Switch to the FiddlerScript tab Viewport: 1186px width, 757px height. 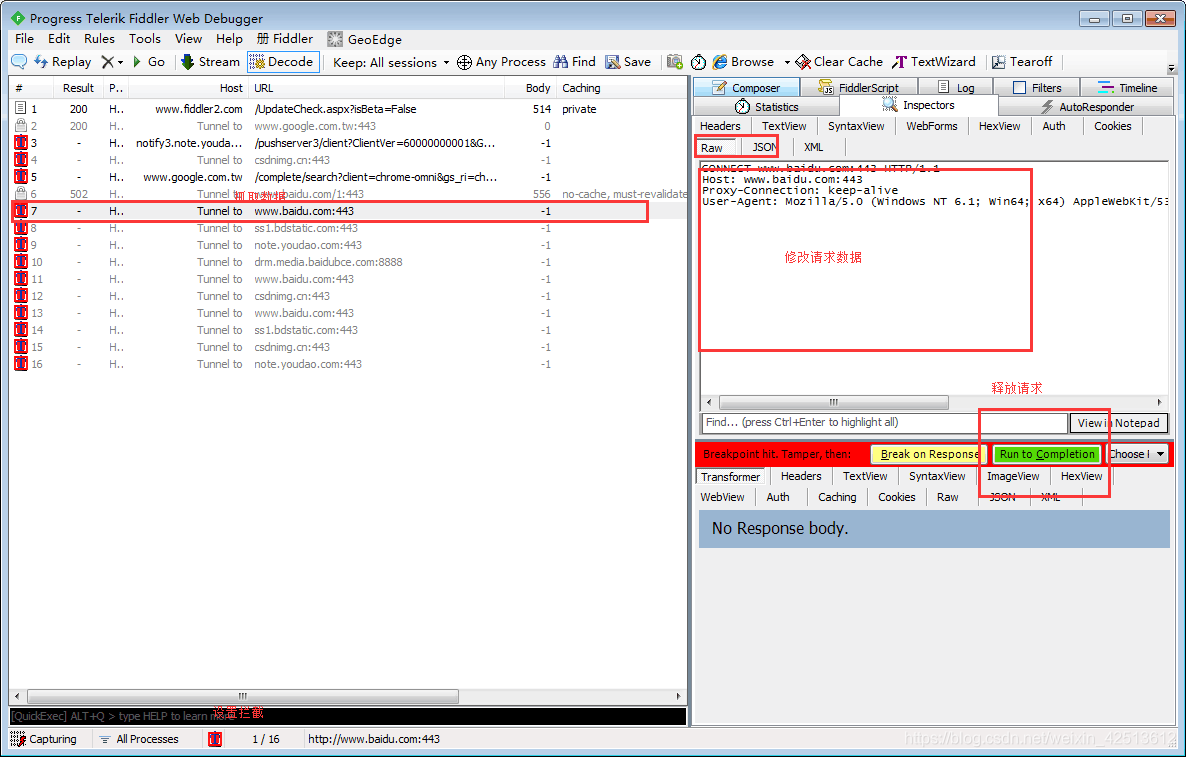(x=859, y=88)
